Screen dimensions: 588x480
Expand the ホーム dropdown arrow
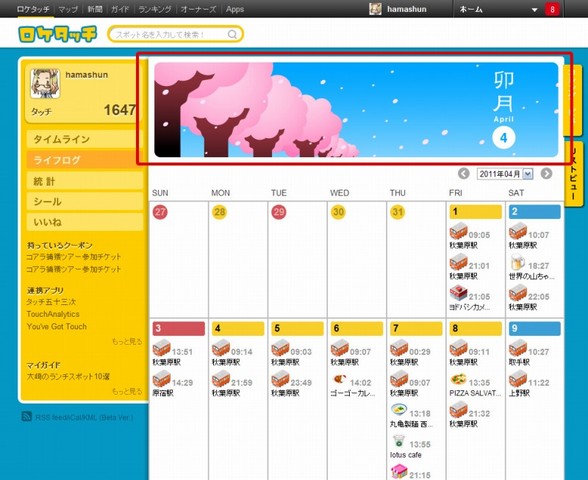coord(534,10)
